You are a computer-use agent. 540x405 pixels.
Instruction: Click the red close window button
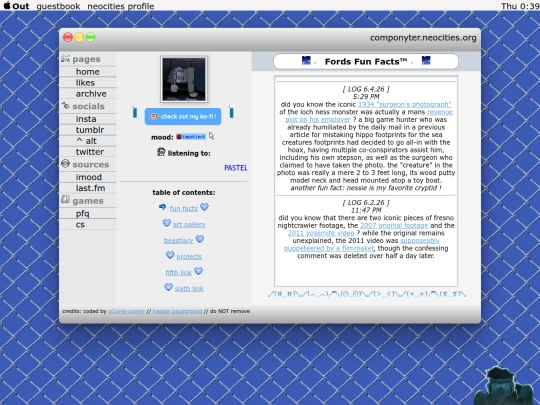coord(68,37)
